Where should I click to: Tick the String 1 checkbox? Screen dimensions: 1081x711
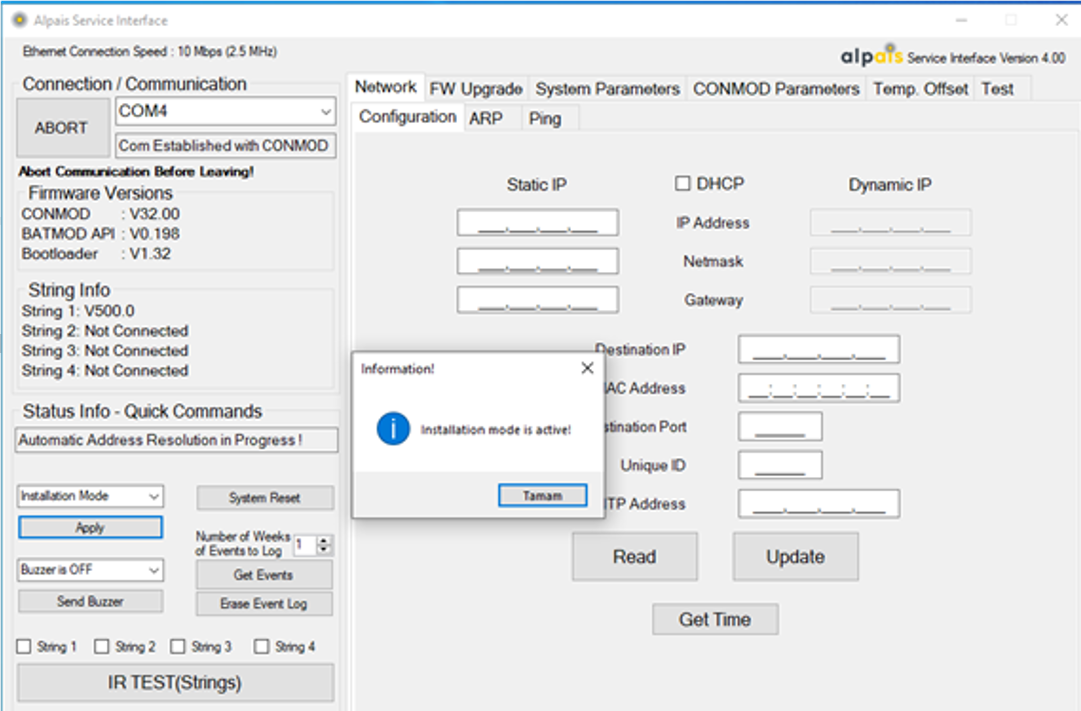click(x=24, y=646)
